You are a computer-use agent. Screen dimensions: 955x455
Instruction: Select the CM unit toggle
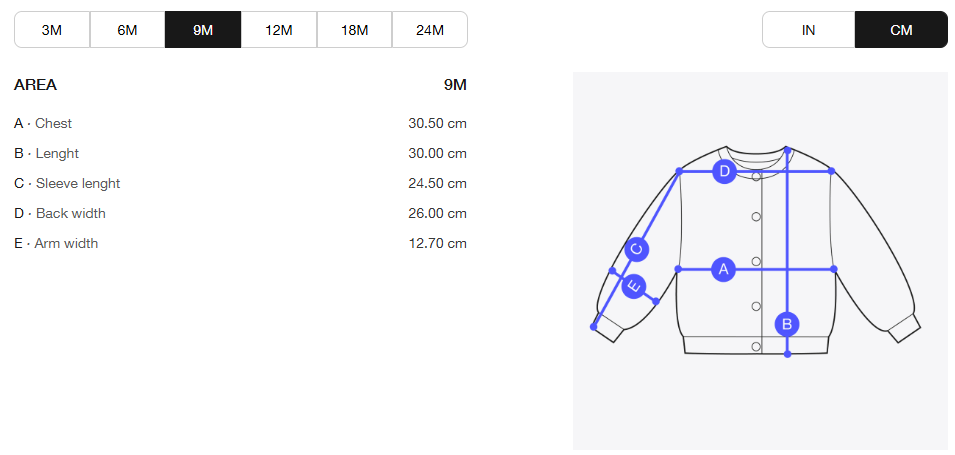click(x=901, y=30)
